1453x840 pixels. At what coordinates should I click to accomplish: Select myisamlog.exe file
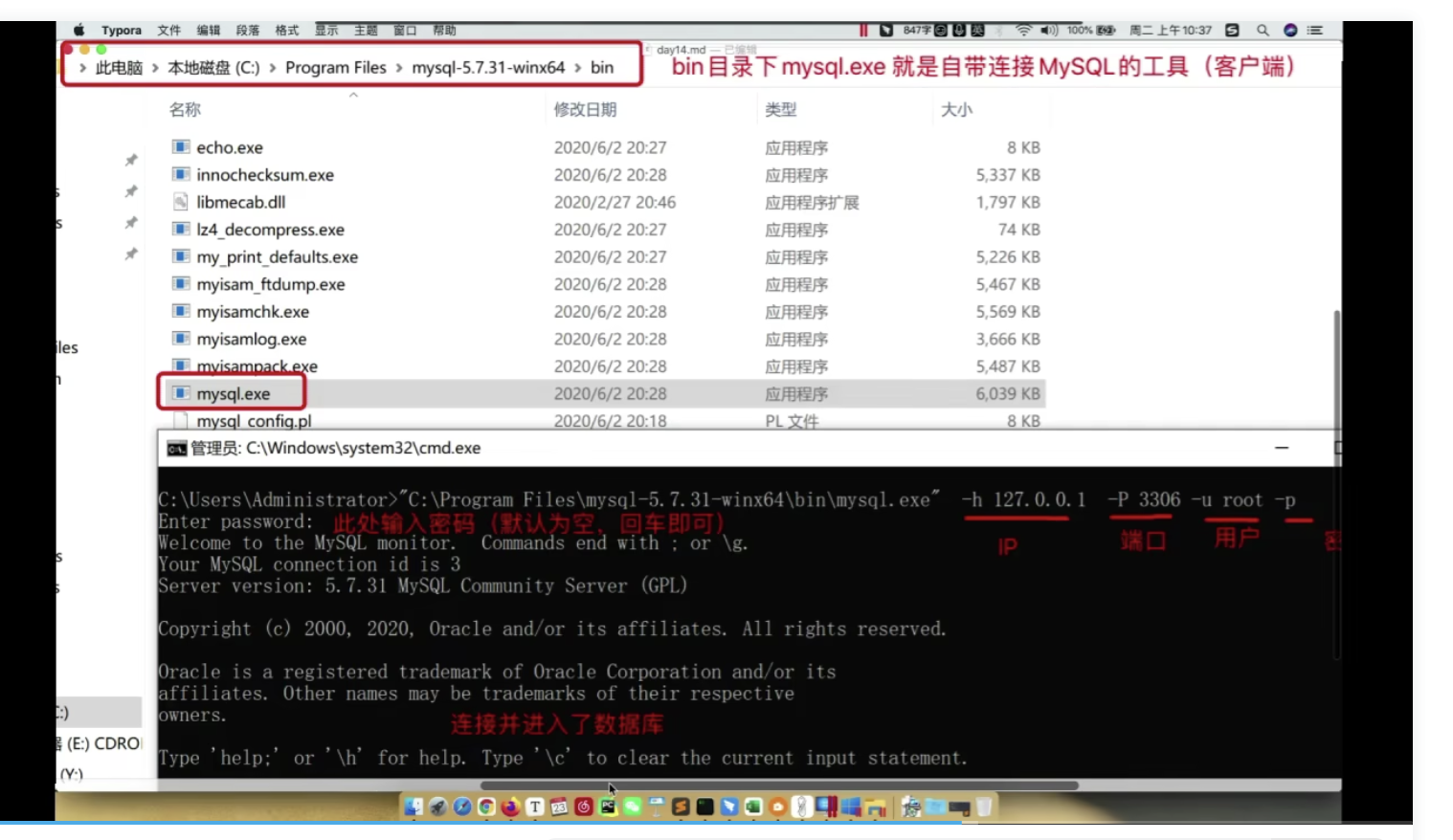pos(252,339)
